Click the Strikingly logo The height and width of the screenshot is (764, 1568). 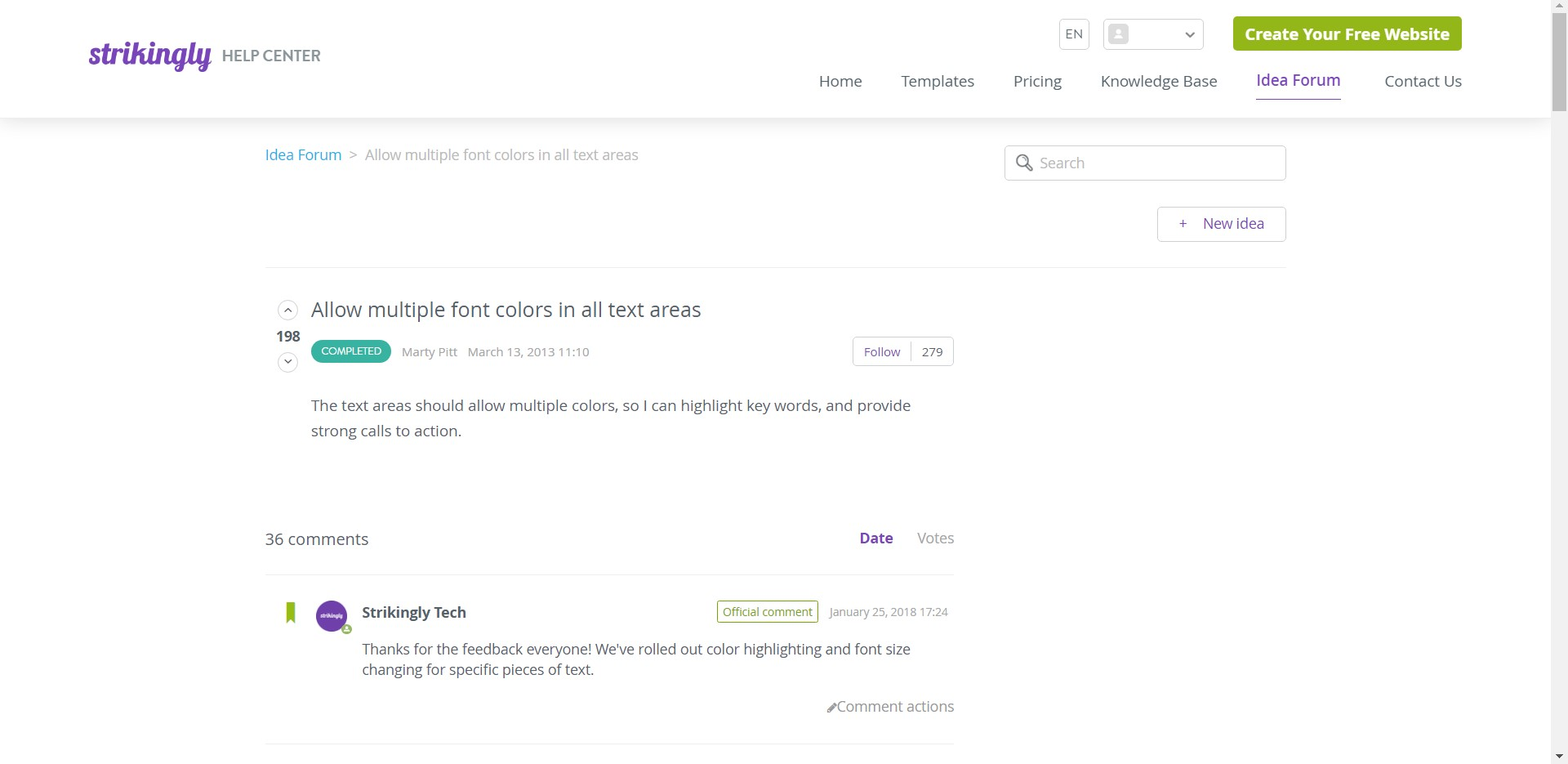pyautogui.click(x=149, y=55)
